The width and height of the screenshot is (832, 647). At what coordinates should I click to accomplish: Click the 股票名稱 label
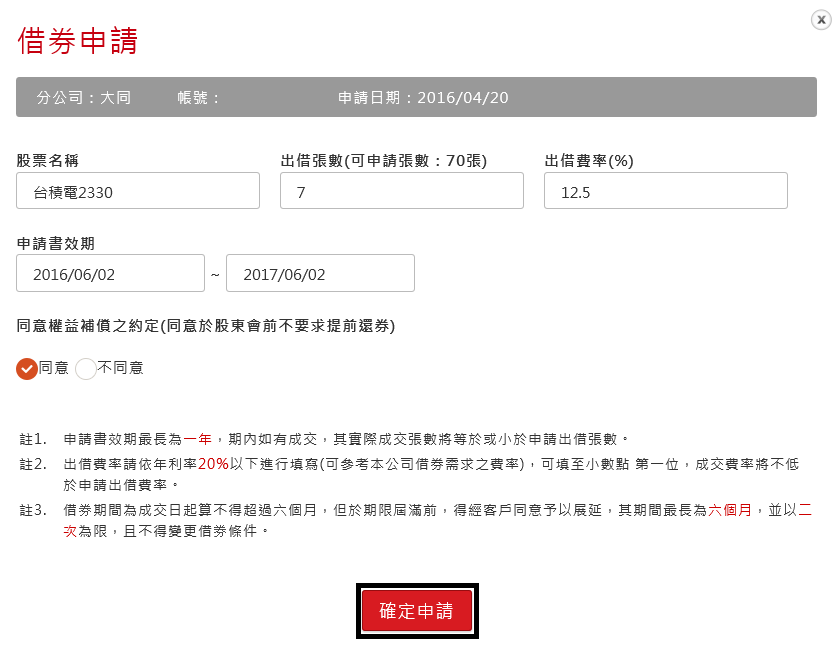[x=48, y=160]
